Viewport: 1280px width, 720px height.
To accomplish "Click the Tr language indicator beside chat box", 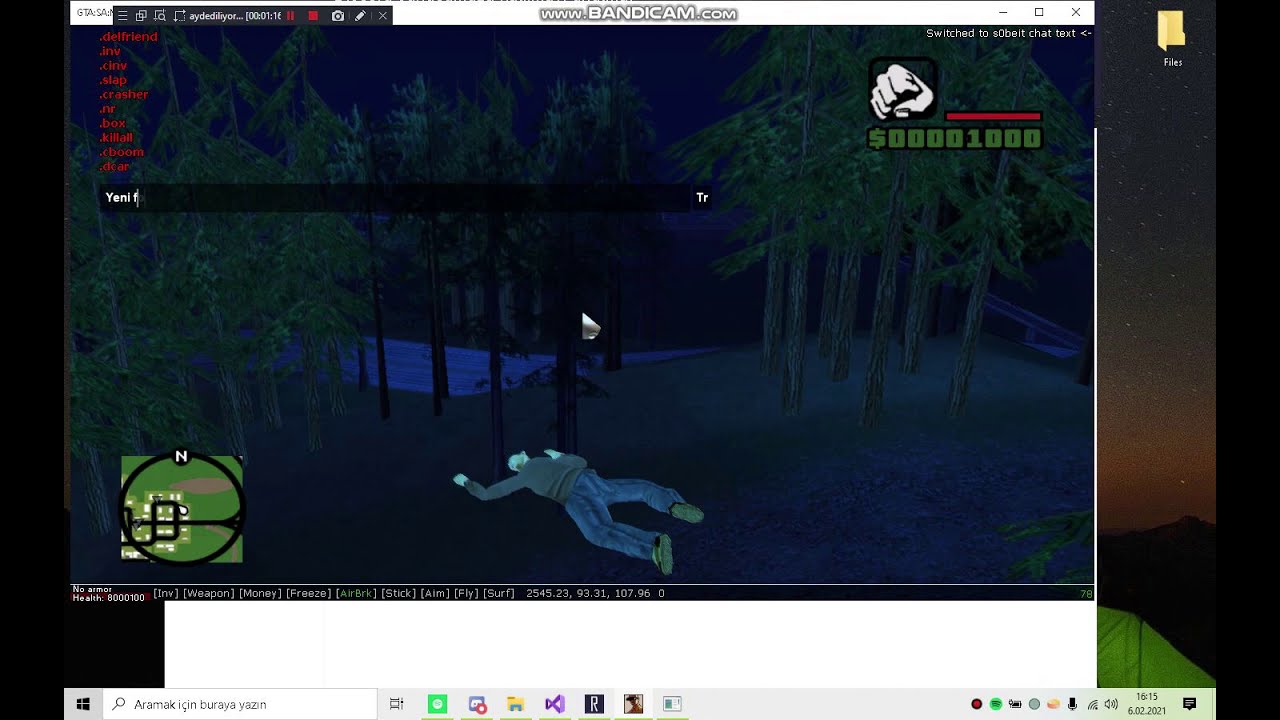I will point(702,198).
